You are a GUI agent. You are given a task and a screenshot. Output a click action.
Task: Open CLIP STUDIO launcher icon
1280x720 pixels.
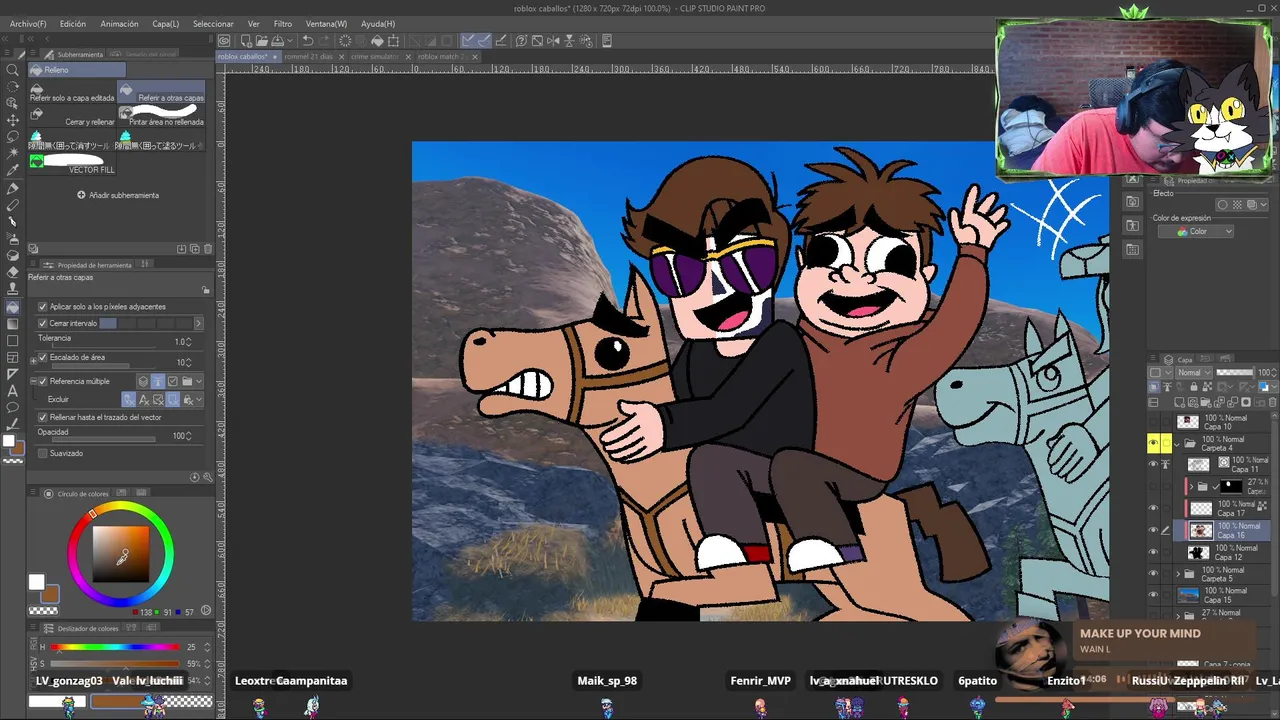click(x=224, y=41)
